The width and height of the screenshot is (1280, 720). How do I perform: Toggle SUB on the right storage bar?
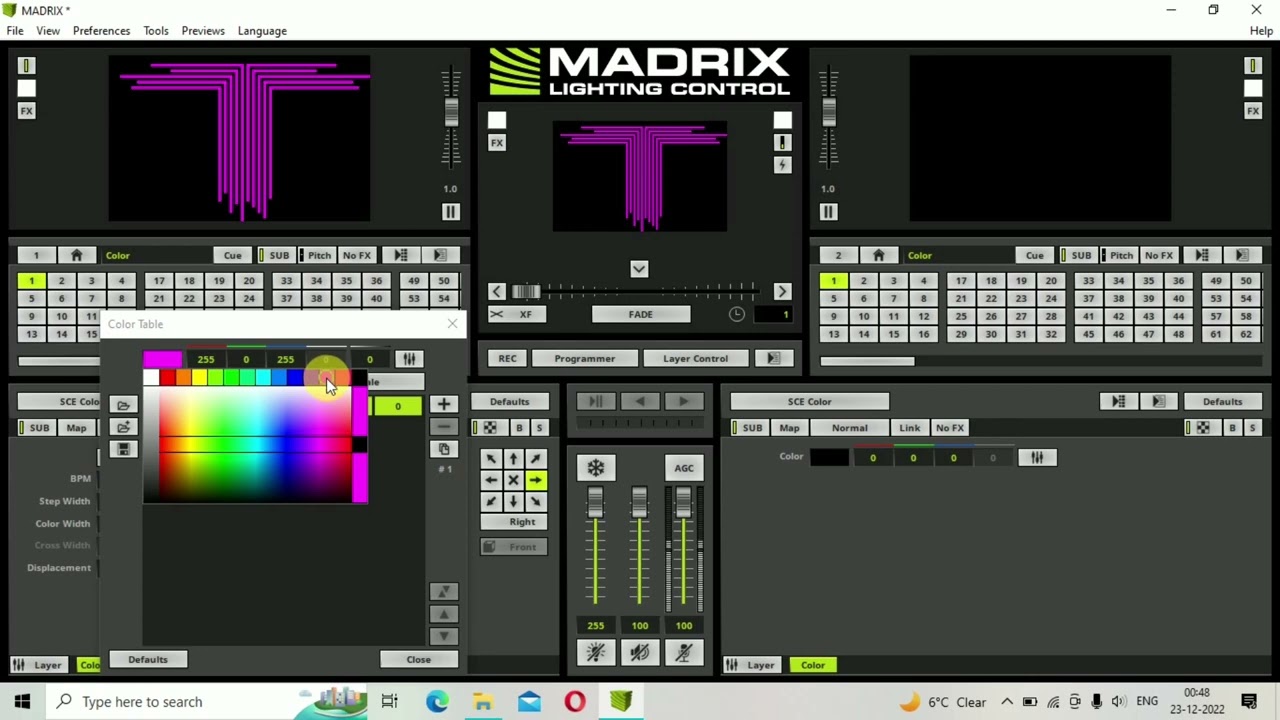pyautogui.click(x=1077, y=255)
